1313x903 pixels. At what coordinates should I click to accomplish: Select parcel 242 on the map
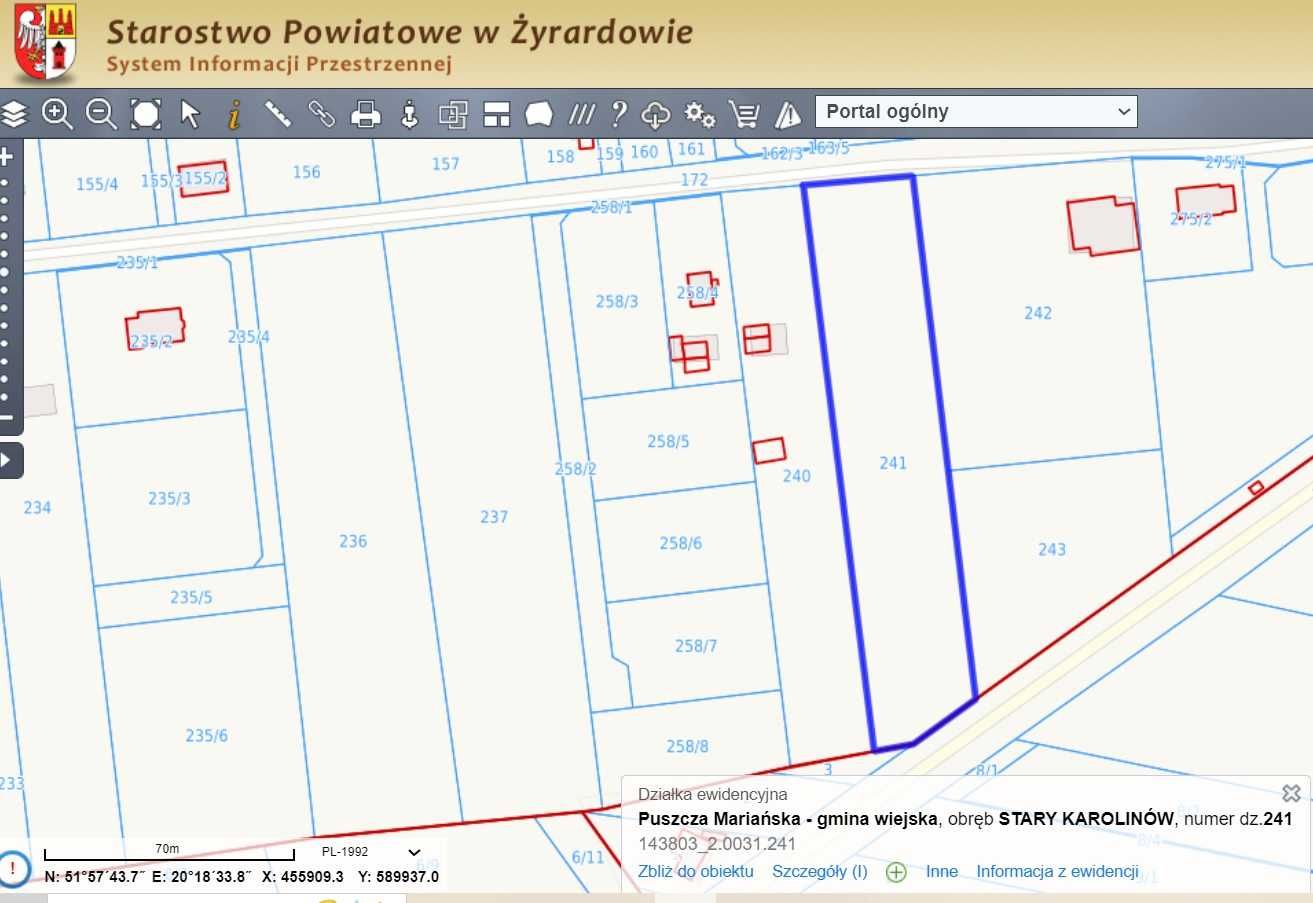(x=1038, y=313)
